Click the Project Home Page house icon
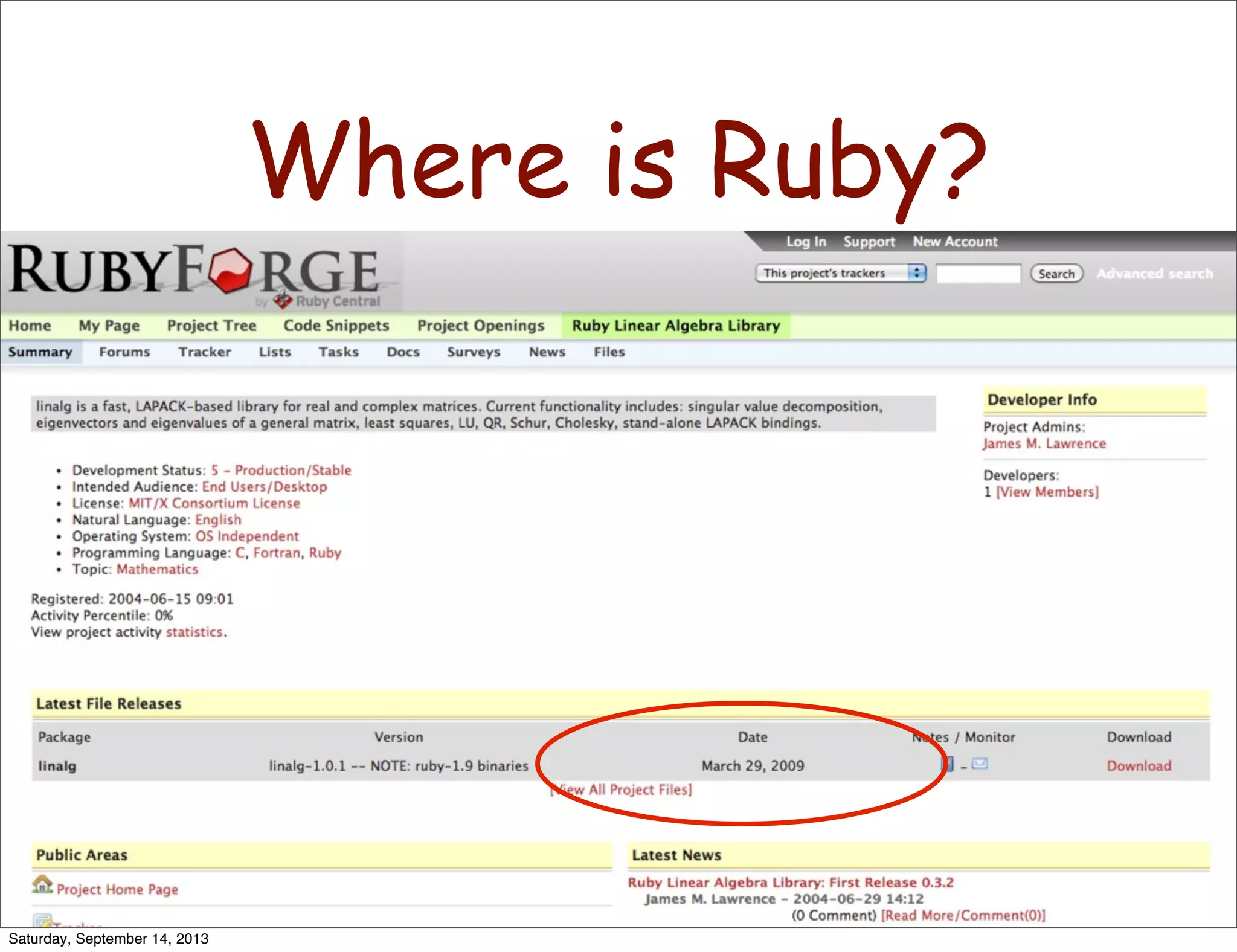The width and height of the screenshot is (1237, 952). 42,885
